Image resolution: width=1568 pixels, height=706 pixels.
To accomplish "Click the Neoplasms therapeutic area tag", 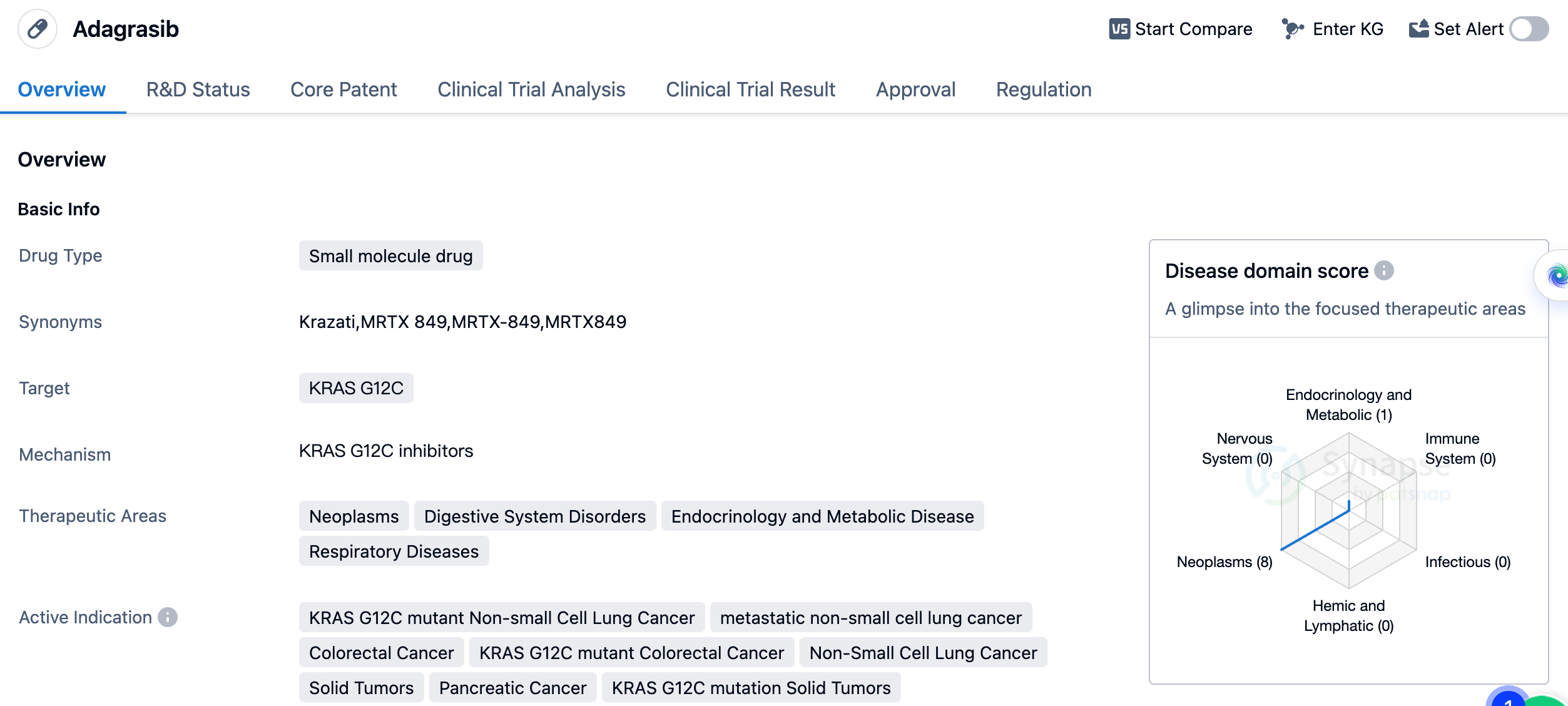I will click(x=354, y=516).
